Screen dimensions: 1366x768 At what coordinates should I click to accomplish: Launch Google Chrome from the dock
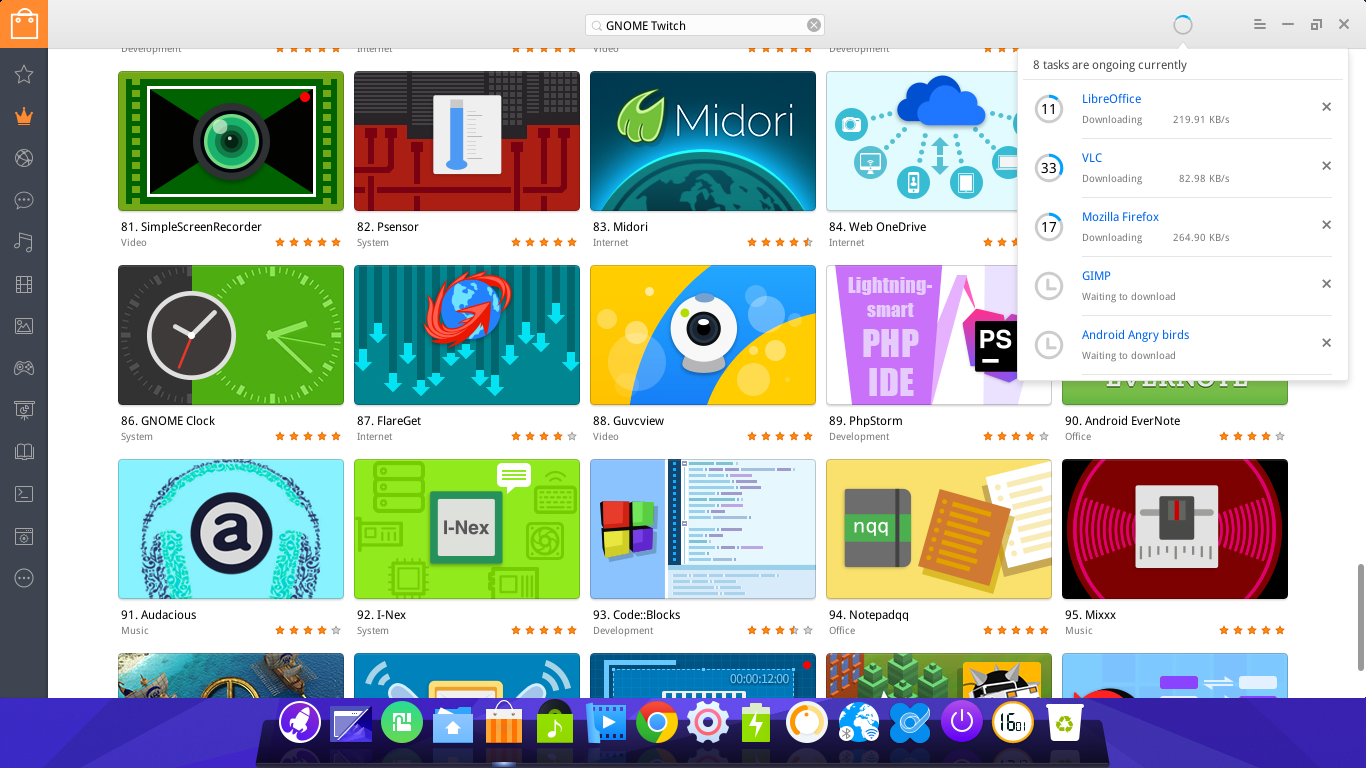657,722
